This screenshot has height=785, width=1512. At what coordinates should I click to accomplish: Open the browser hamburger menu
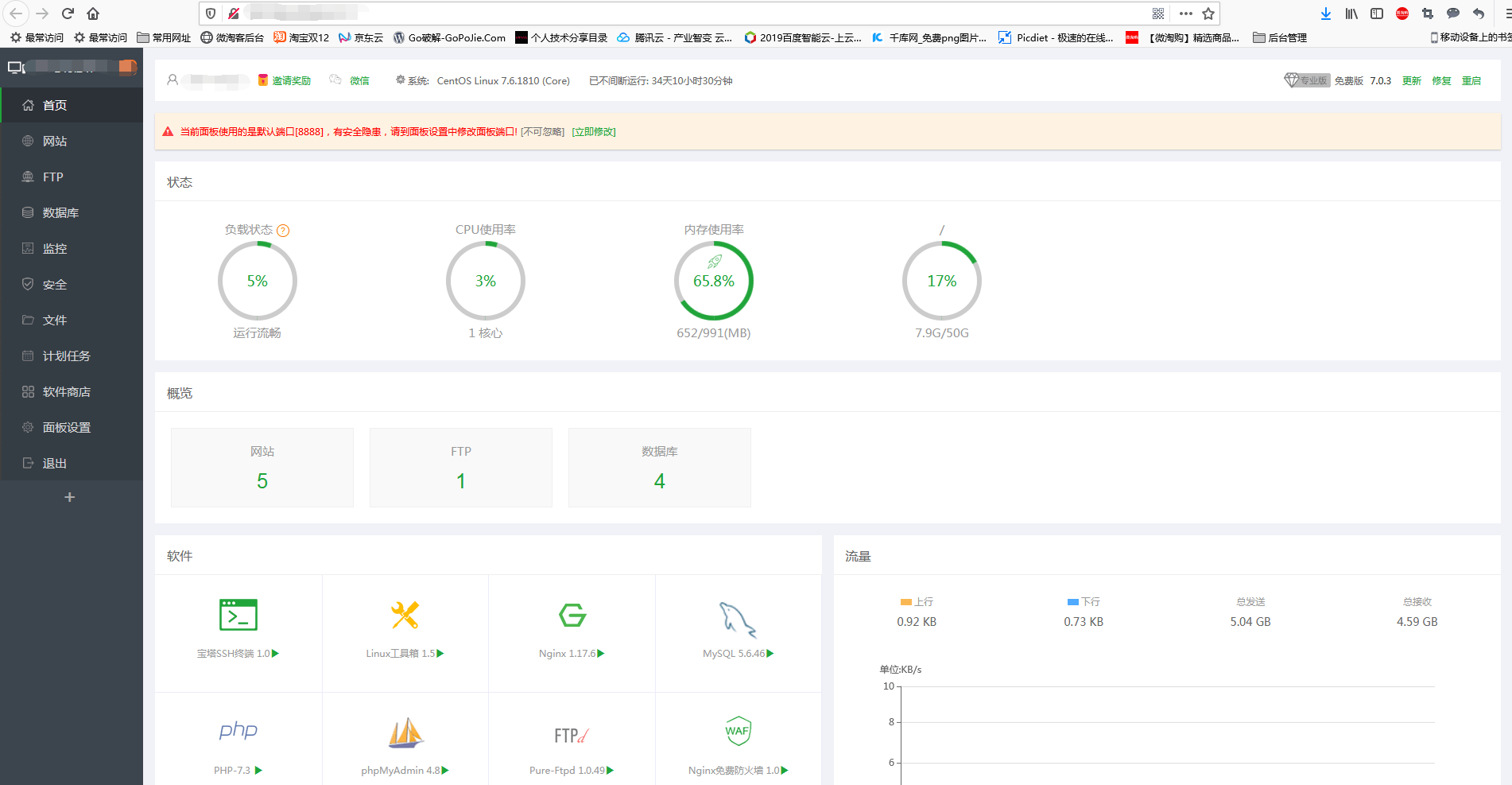pos(1507,14)
